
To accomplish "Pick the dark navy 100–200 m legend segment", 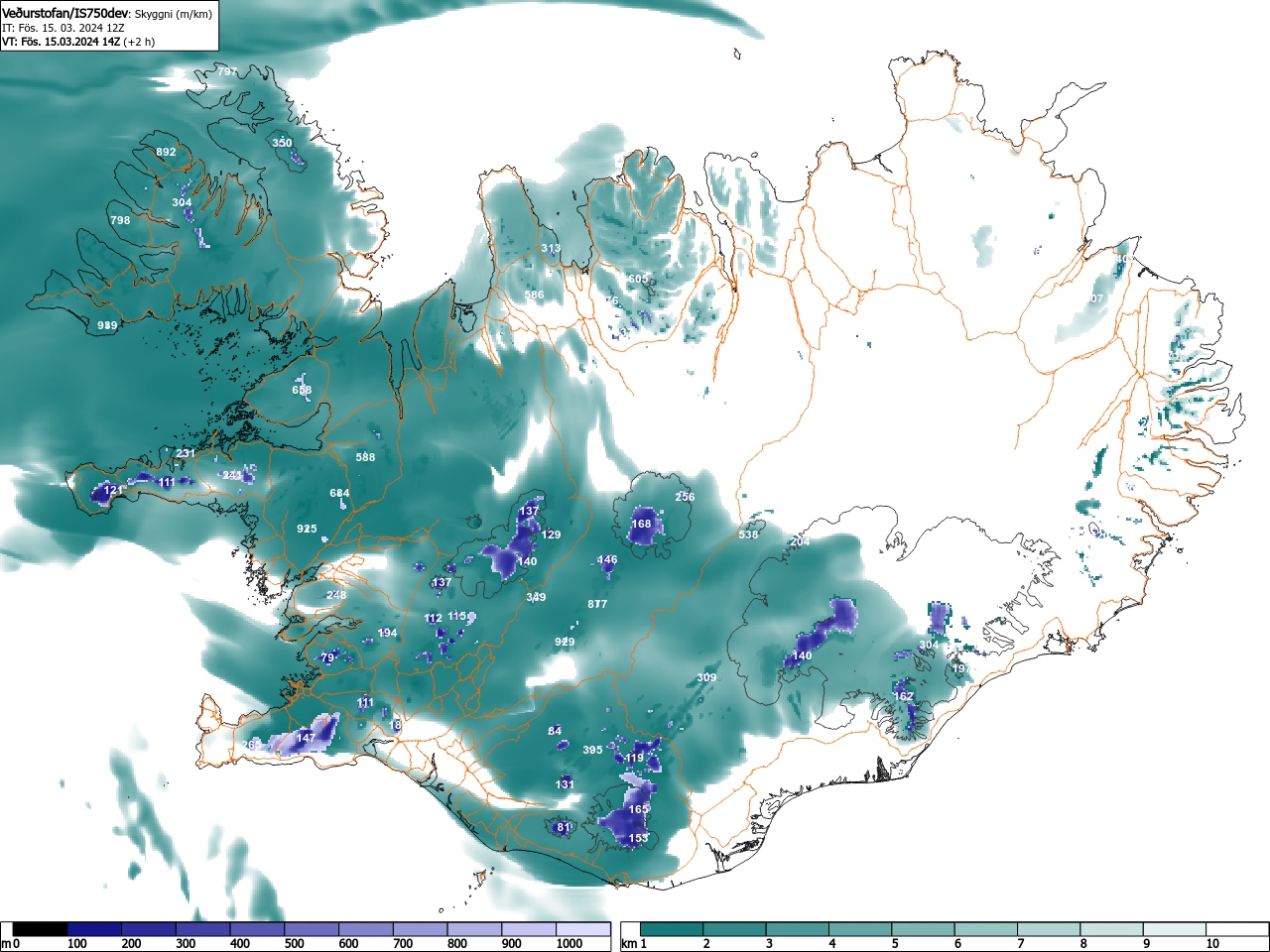I will click(x=94, y=929).
